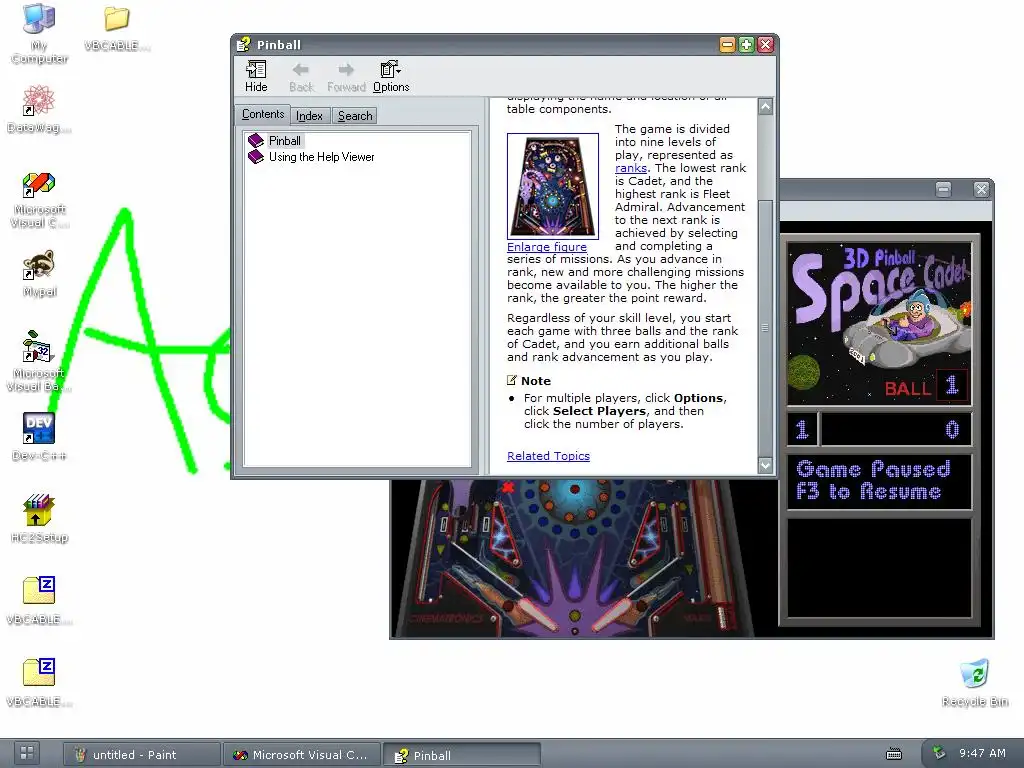Click the help scrollbar down arrow

pos(765,465)
